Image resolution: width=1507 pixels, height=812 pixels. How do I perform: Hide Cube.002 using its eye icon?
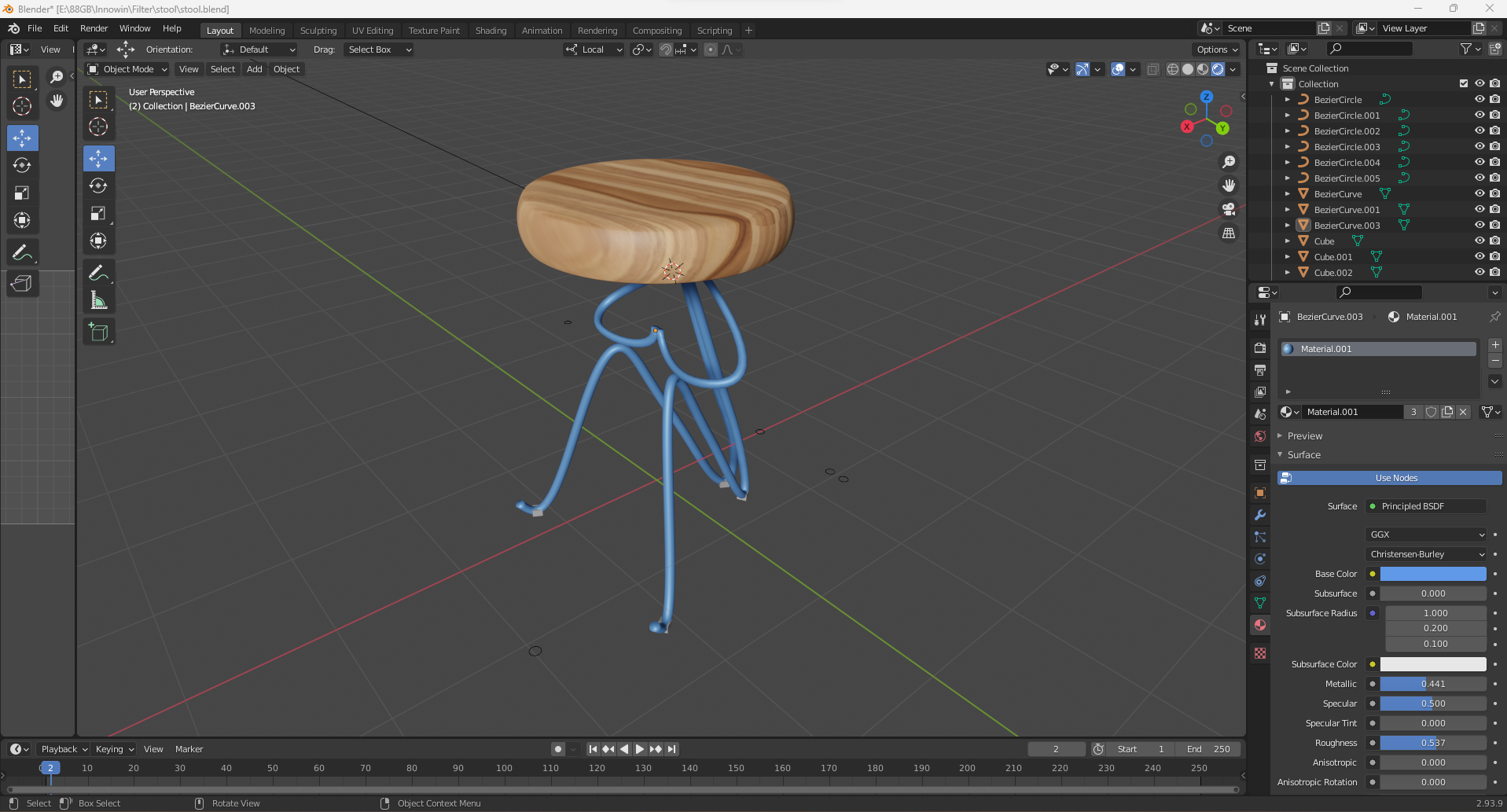(x=1479, y=273)
